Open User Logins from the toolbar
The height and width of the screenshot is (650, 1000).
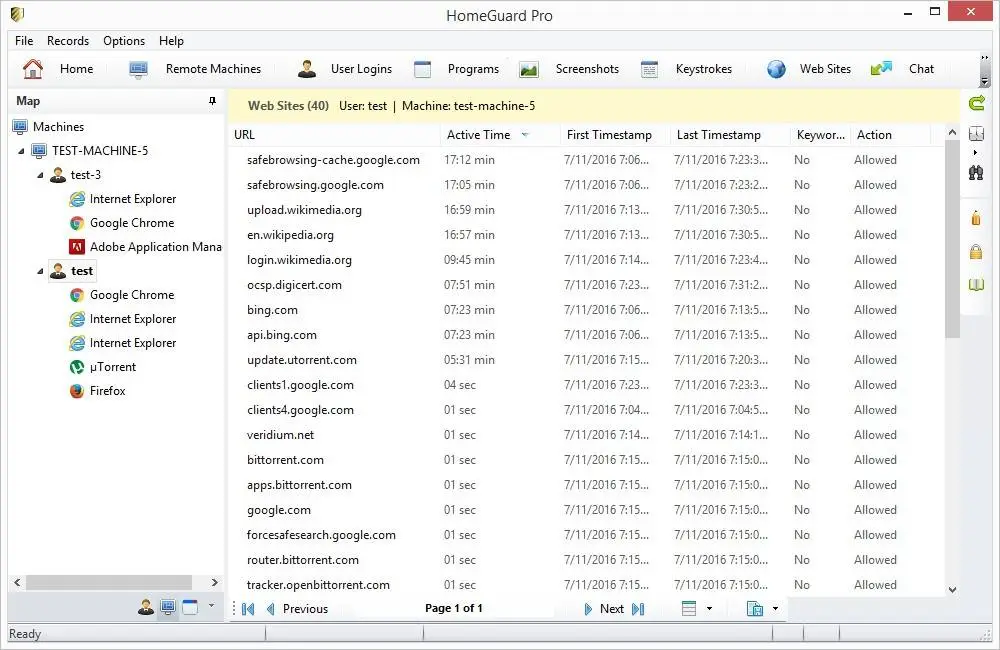345,69
